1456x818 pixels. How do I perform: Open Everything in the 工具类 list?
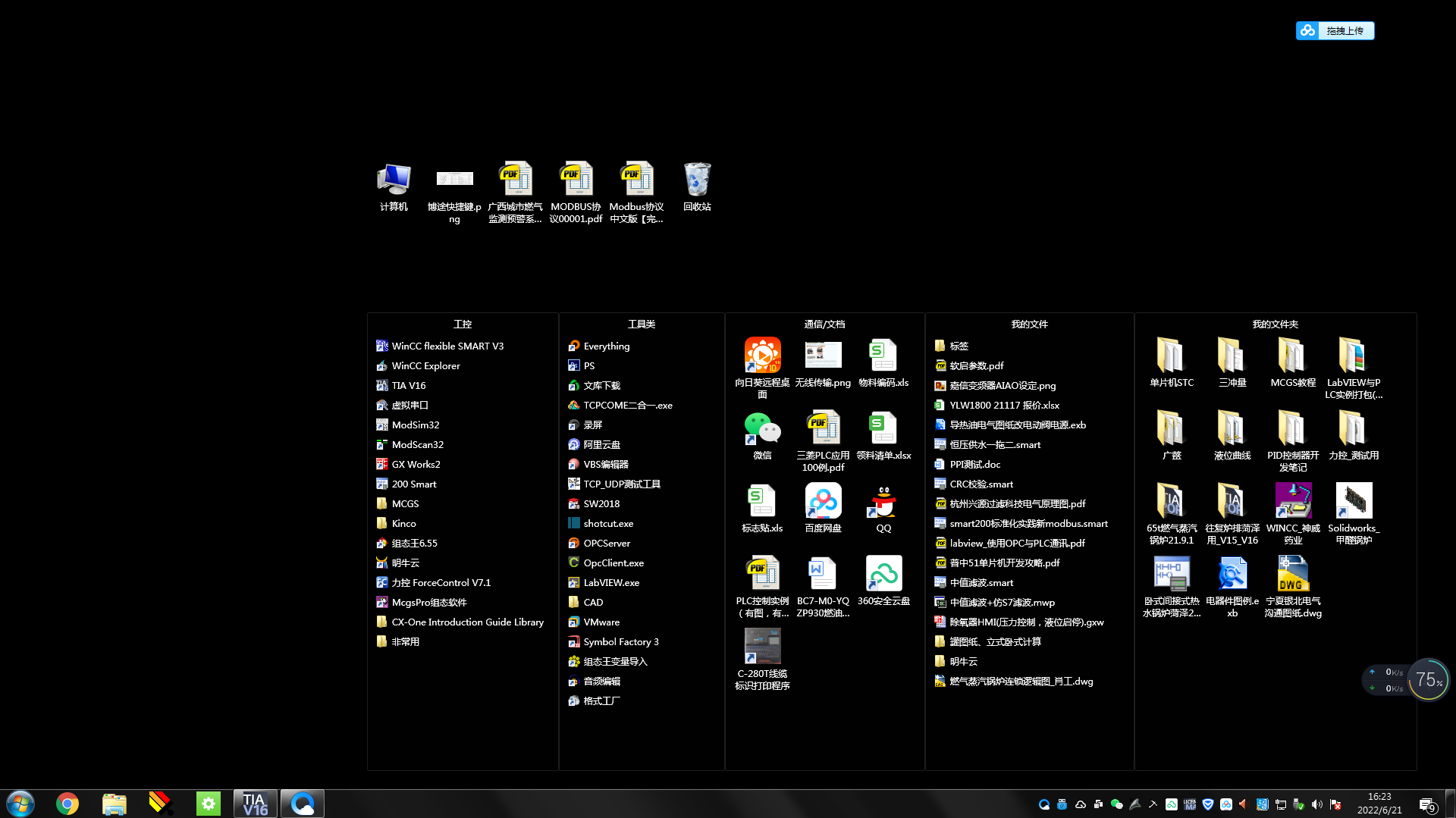pyautogui.click(x=606, y=346)
